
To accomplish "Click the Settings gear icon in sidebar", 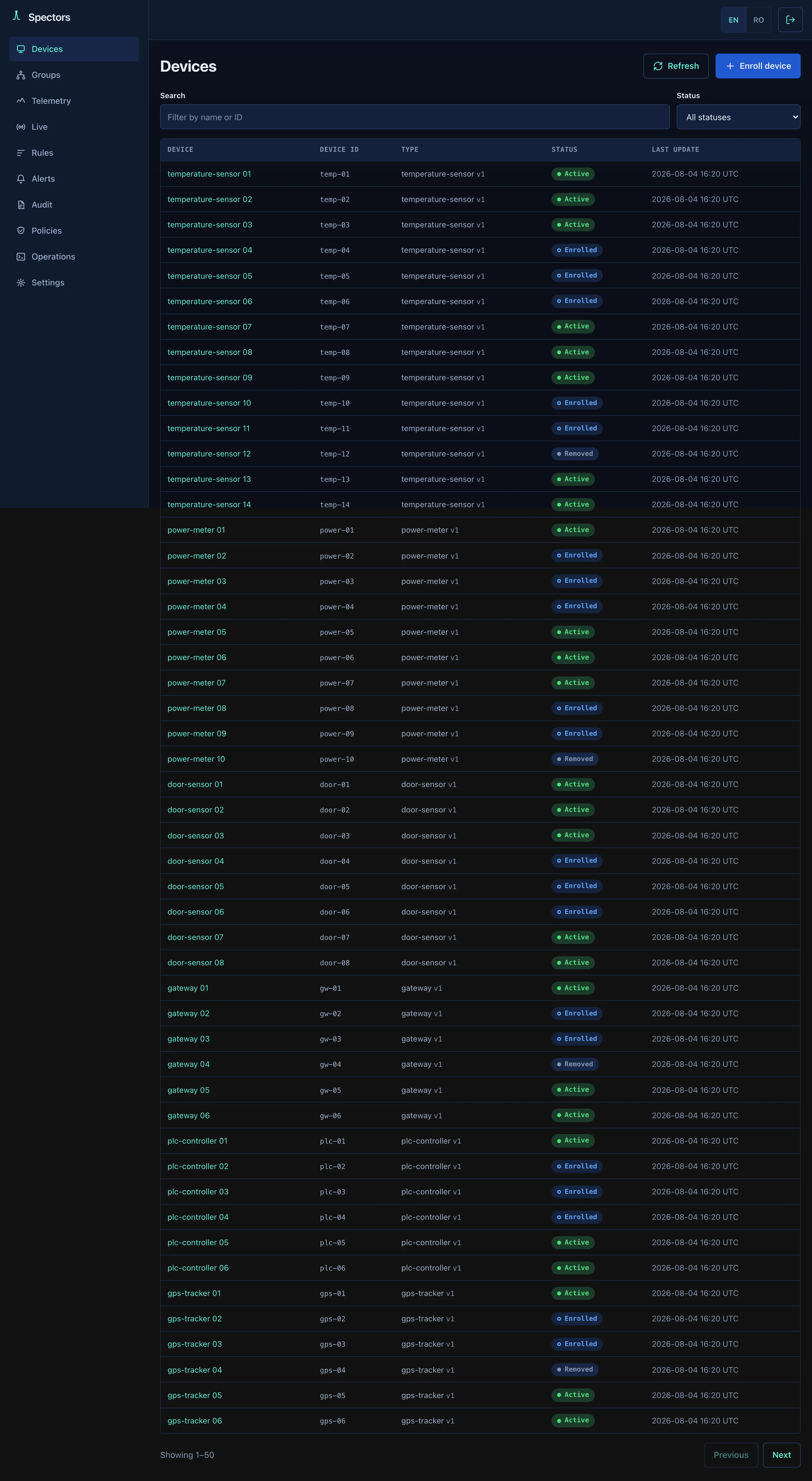I will click(21, 282).
